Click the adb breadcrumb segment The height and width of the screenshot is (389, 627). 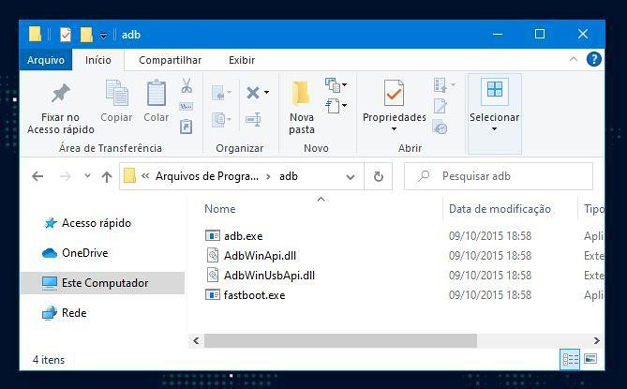pyautogui.click(x=288, y=176)
